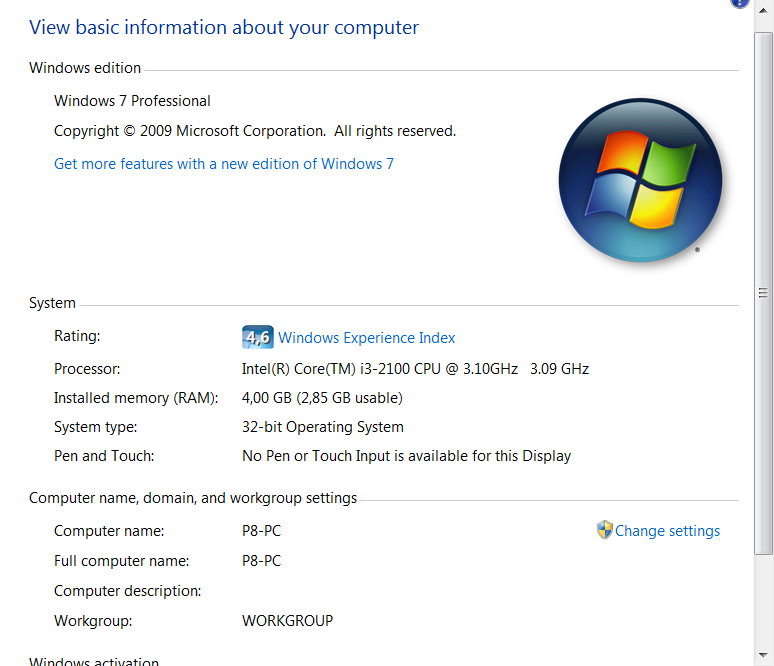Screen dimensions: 774x666
Task: Click the 4,6 rating score badge
Action: pos(258,337)
